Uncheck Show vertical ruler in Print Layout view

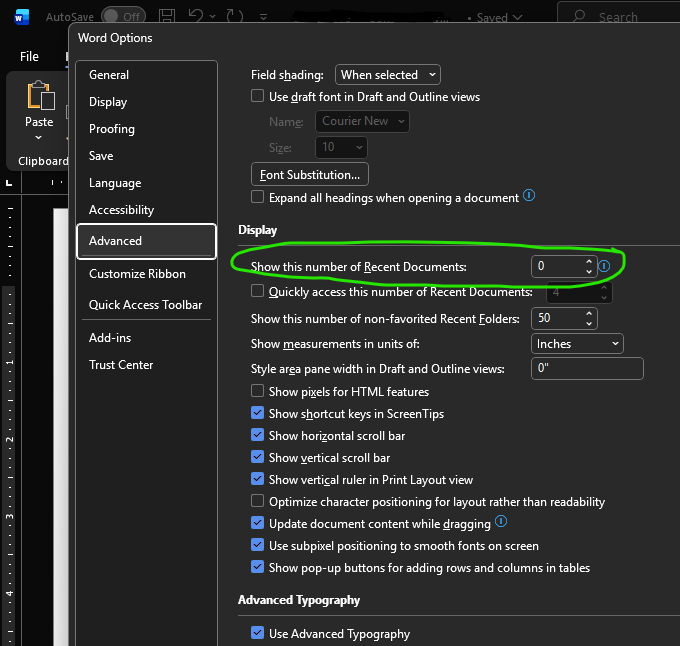pyautogui.click(x=257, y=479)
